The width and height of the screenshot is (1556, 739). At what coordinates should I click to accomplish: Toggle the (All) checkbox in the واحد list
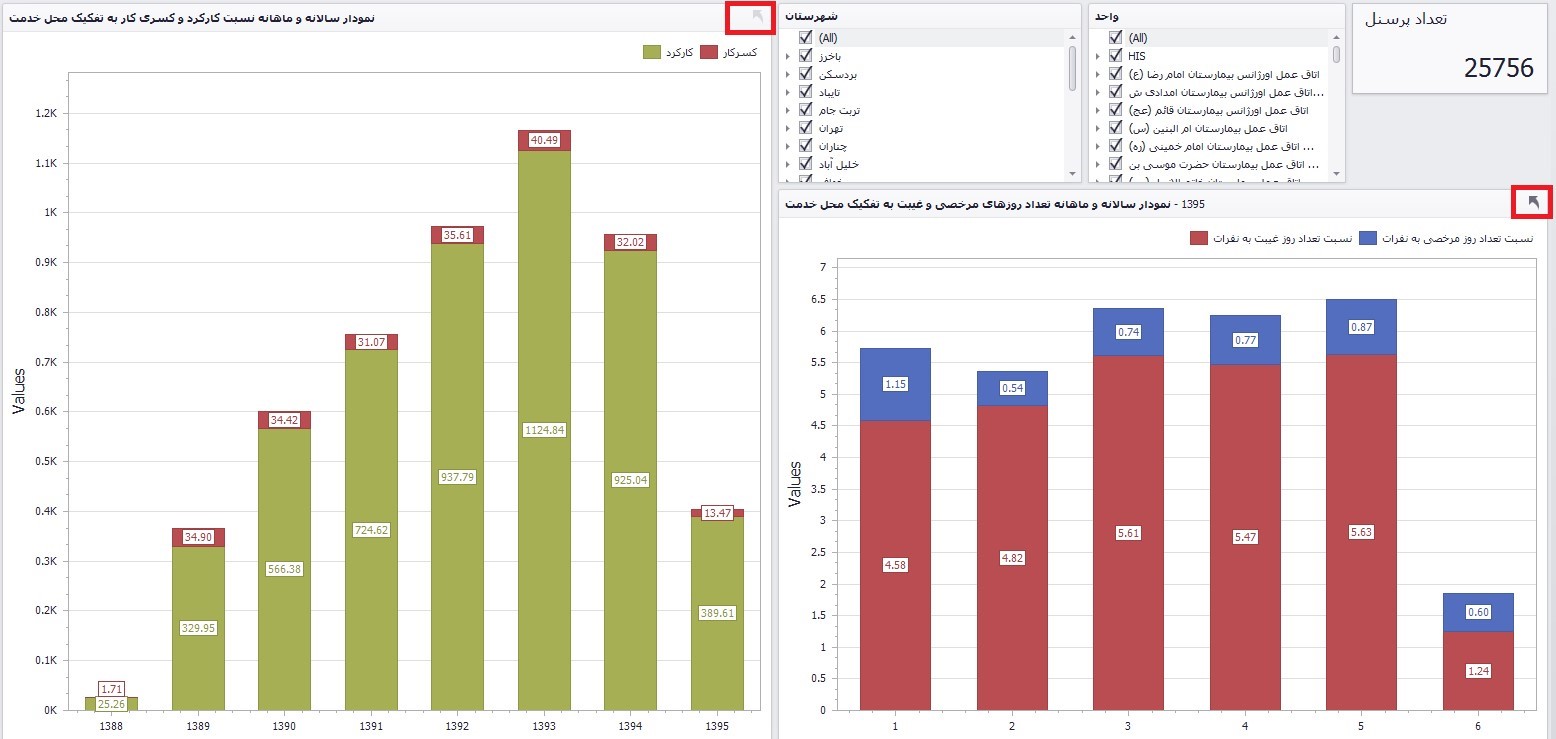(x=1115, y=38)
